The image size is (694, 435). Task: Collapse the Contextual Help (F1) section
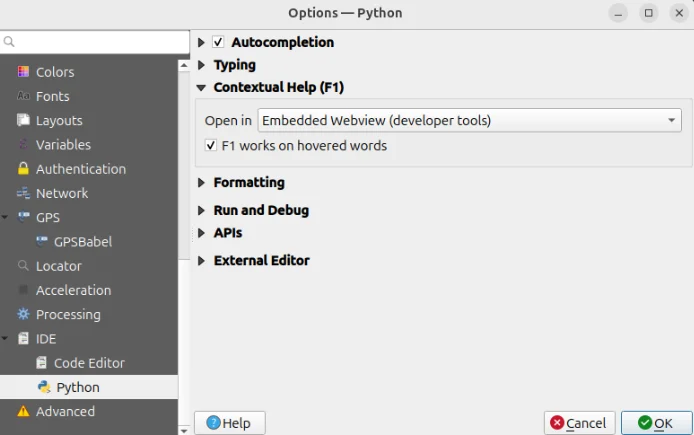click(202, 88)
